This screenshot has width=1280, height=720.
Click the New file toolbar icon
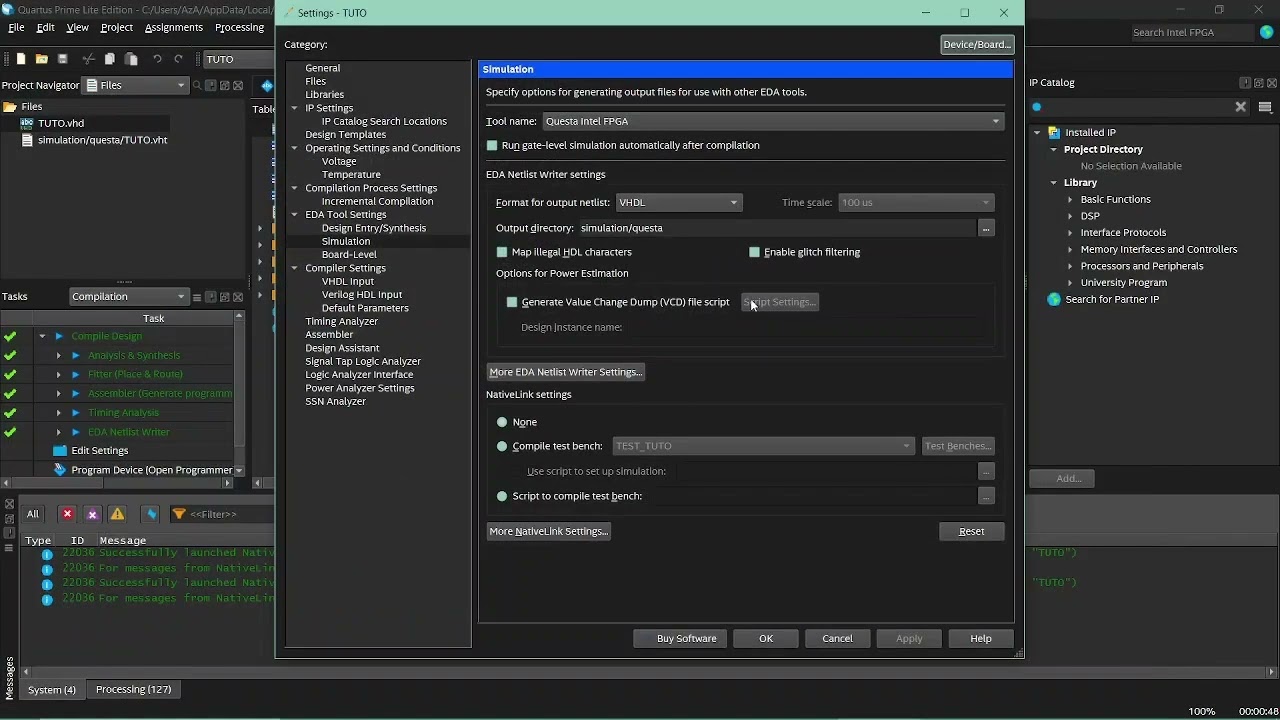tap(20, 59)
